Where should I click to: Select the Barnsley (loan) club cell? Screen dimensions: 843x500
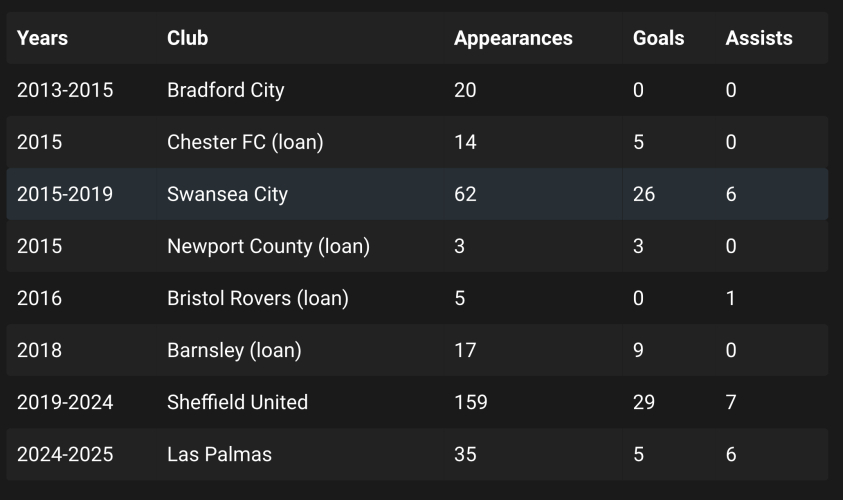[234, 350]
